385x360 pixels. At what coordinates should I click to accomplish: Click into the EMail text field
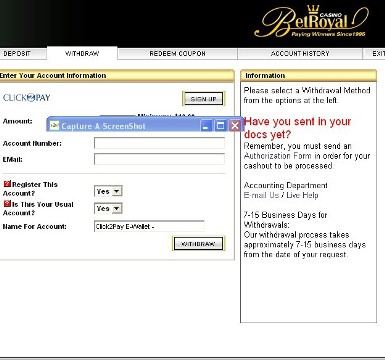[x=159, y=159]
